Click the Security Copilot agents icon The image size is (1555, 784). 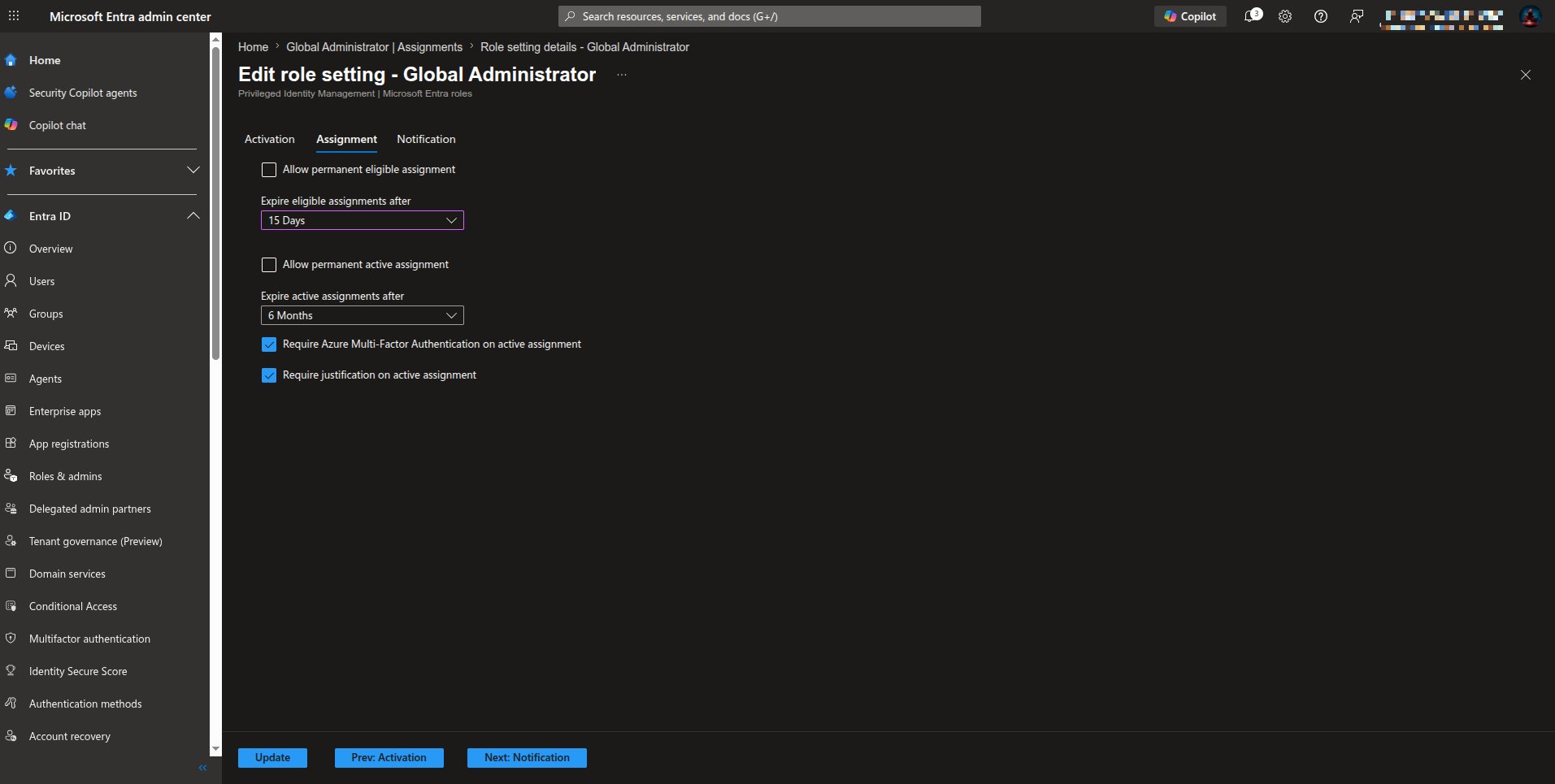click(11, 93)
